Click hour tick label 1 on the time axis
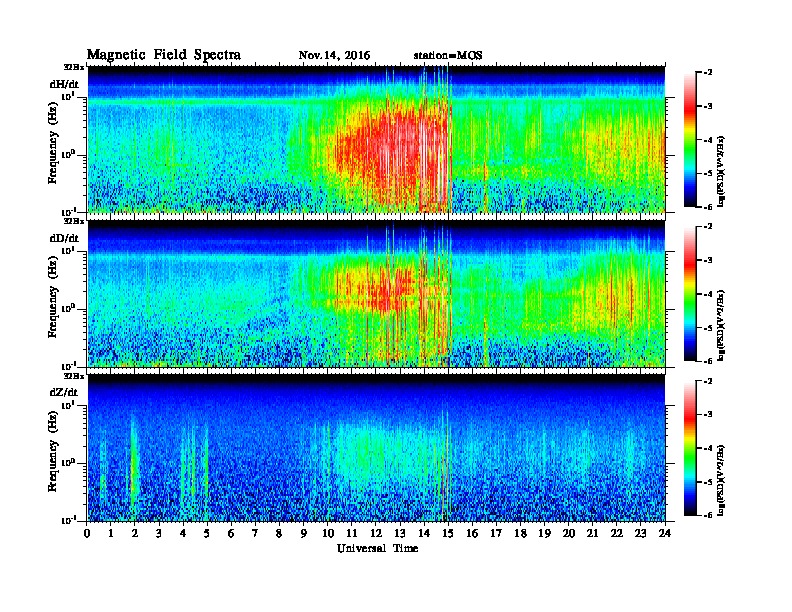792x612 pixels. coord(111,534)
